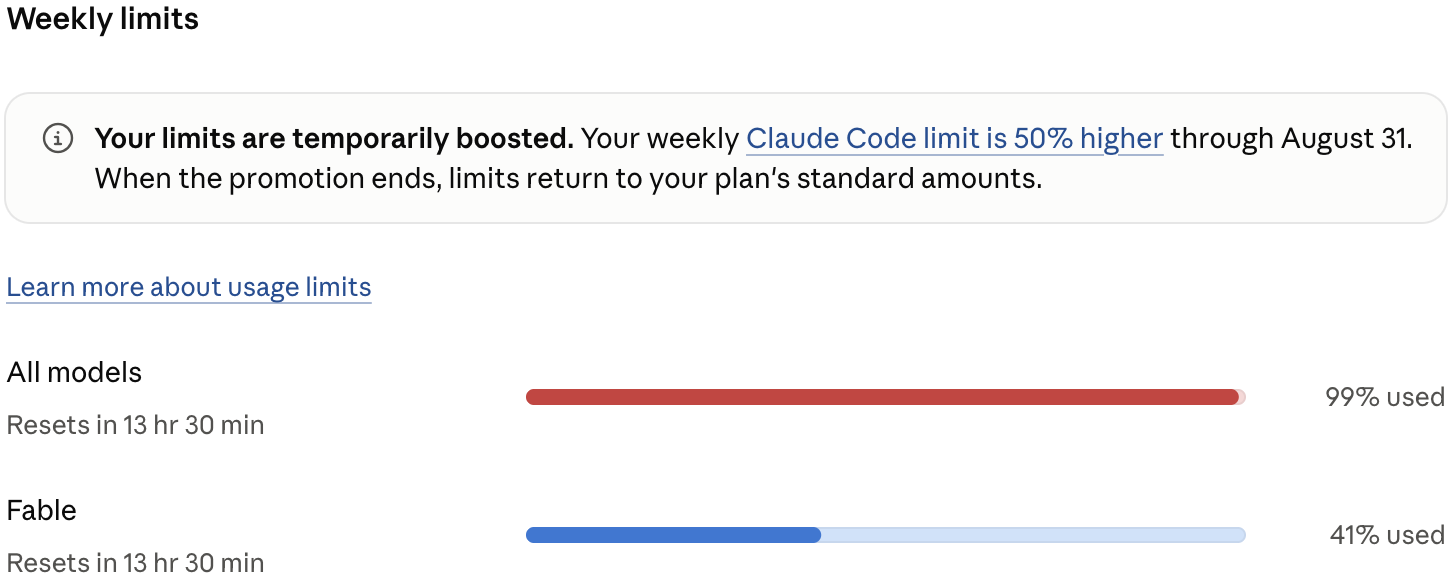Click the pale remaining tip of All models bar

click(1242, 397)
